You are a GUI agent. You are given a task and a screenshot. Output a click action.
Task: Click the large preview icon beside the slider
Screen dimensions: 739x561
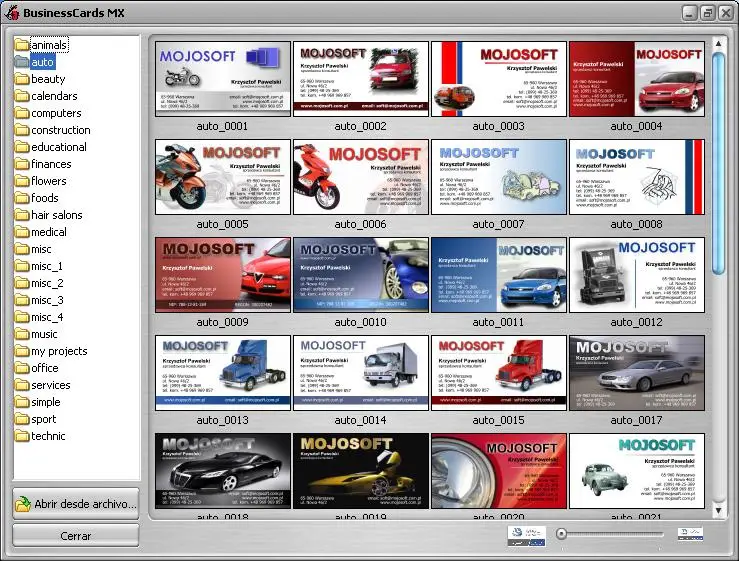point(527,536)
